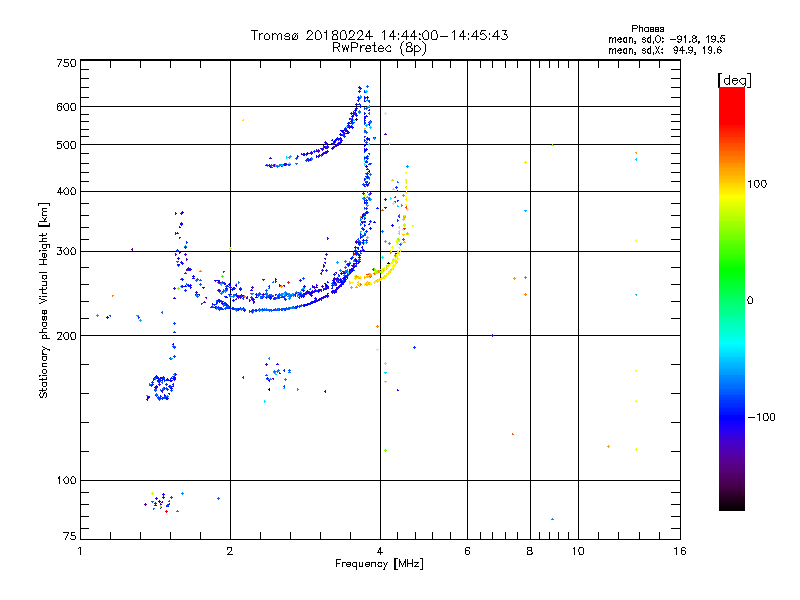Screen dimensions: 800x600
Task: Click the '100' colorbar tick label
Action: coord(757,184)
